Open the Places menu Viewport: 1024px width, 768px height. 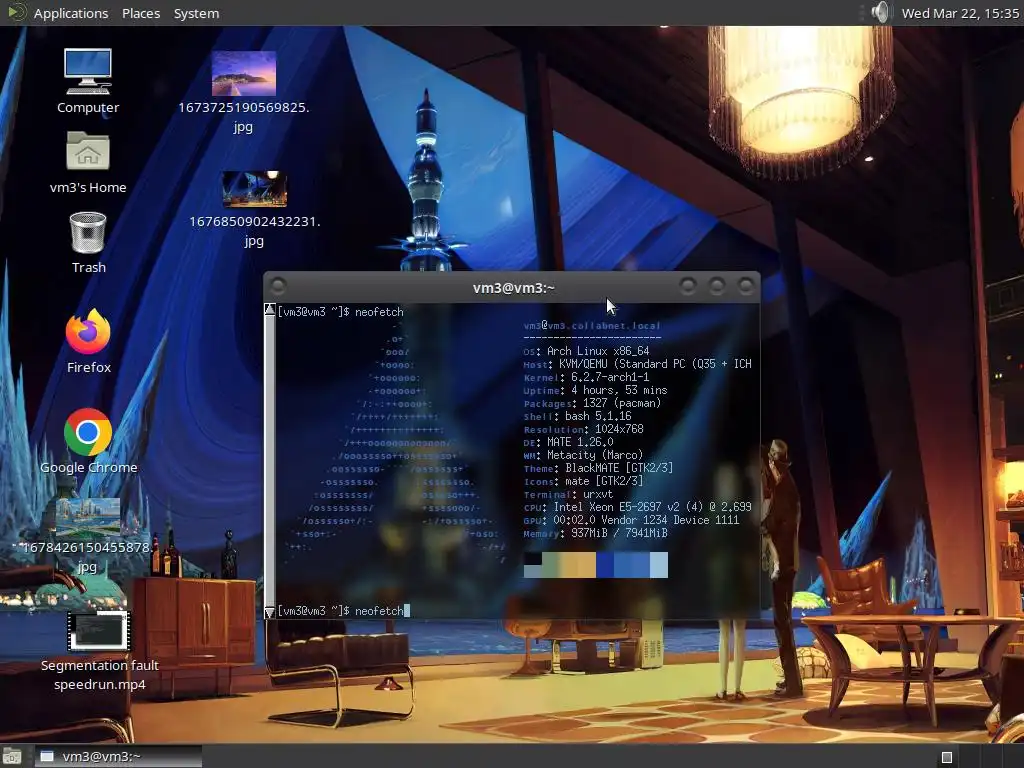click(141, 13)
